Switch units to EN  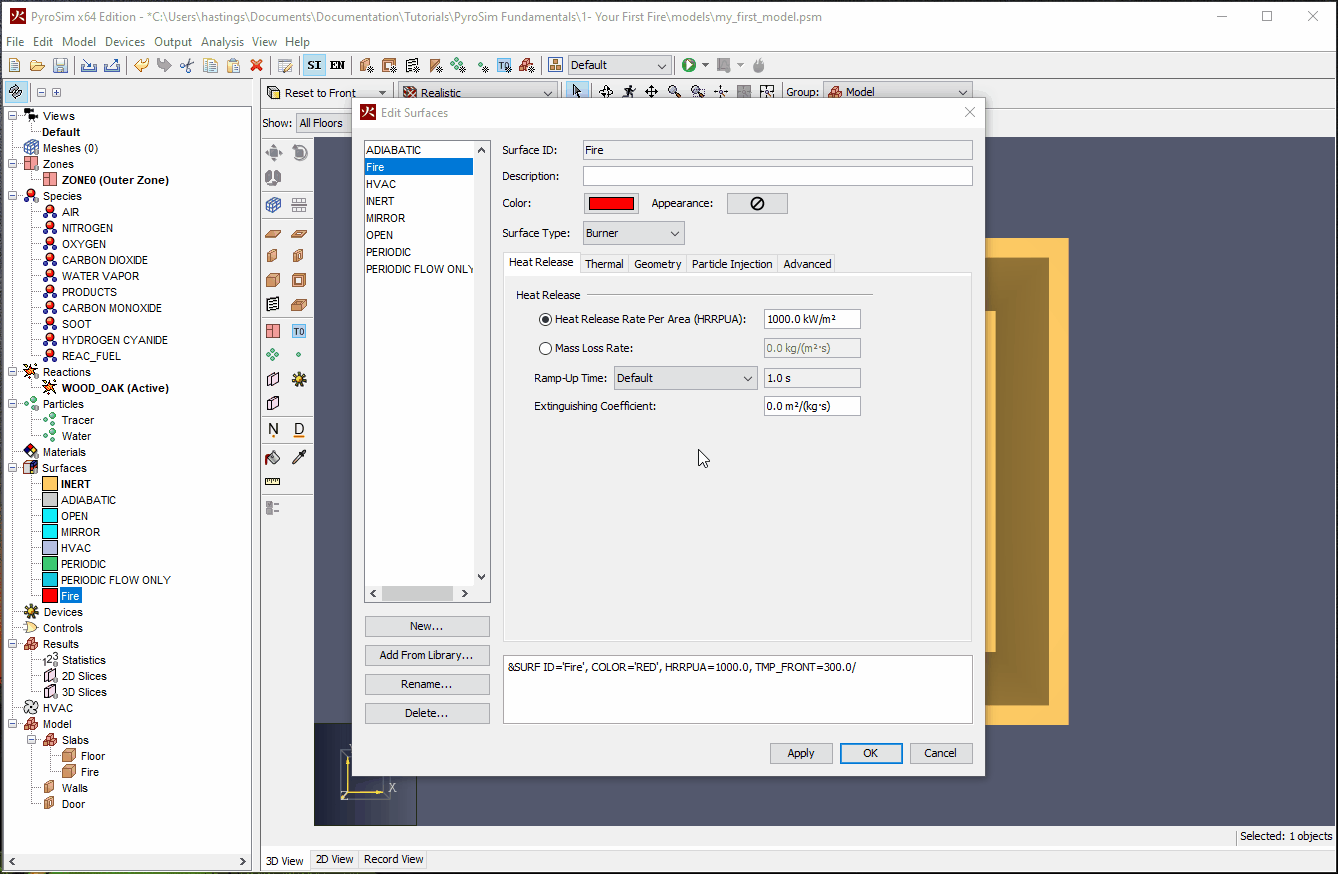[x=337, y=65]
